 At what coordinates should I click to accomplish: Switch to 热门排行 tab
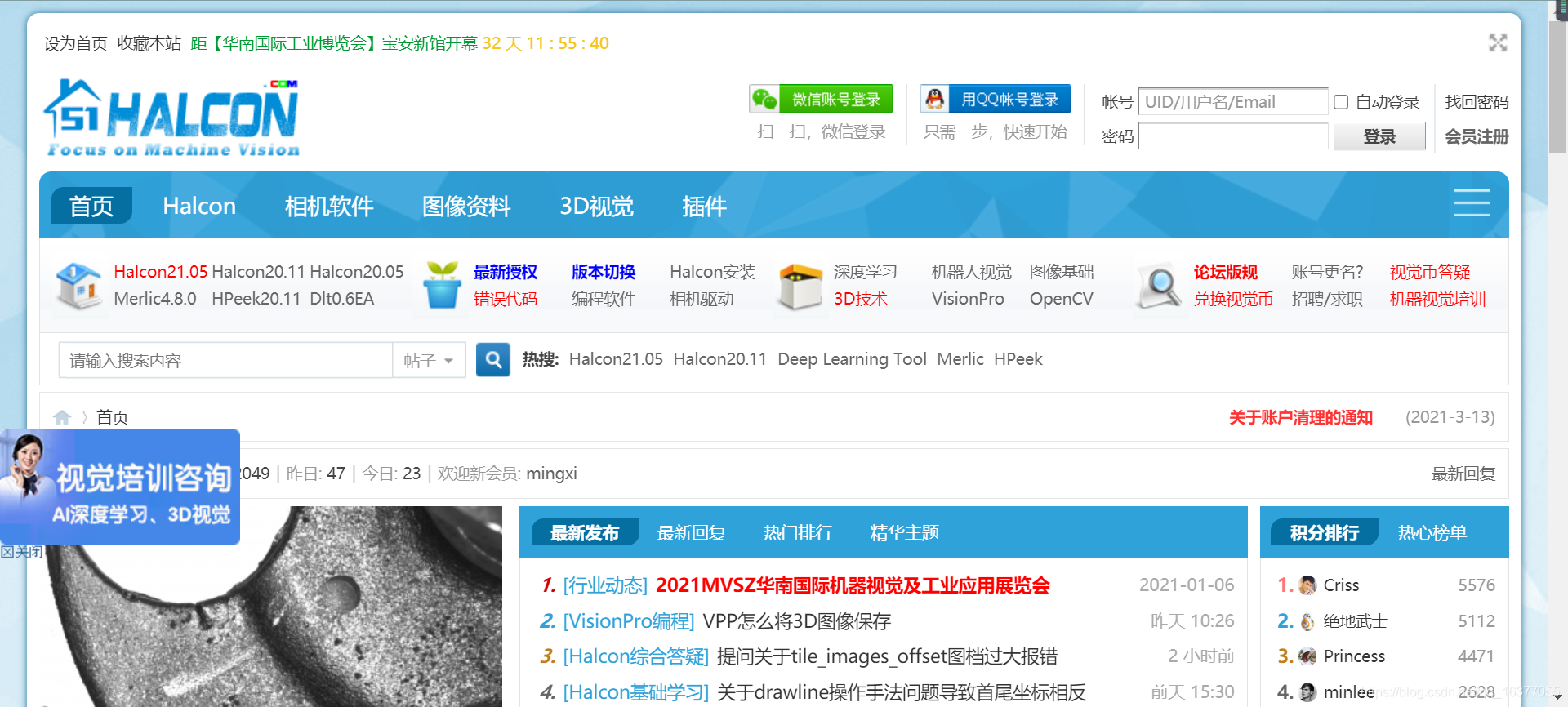(x=798, y=533)
